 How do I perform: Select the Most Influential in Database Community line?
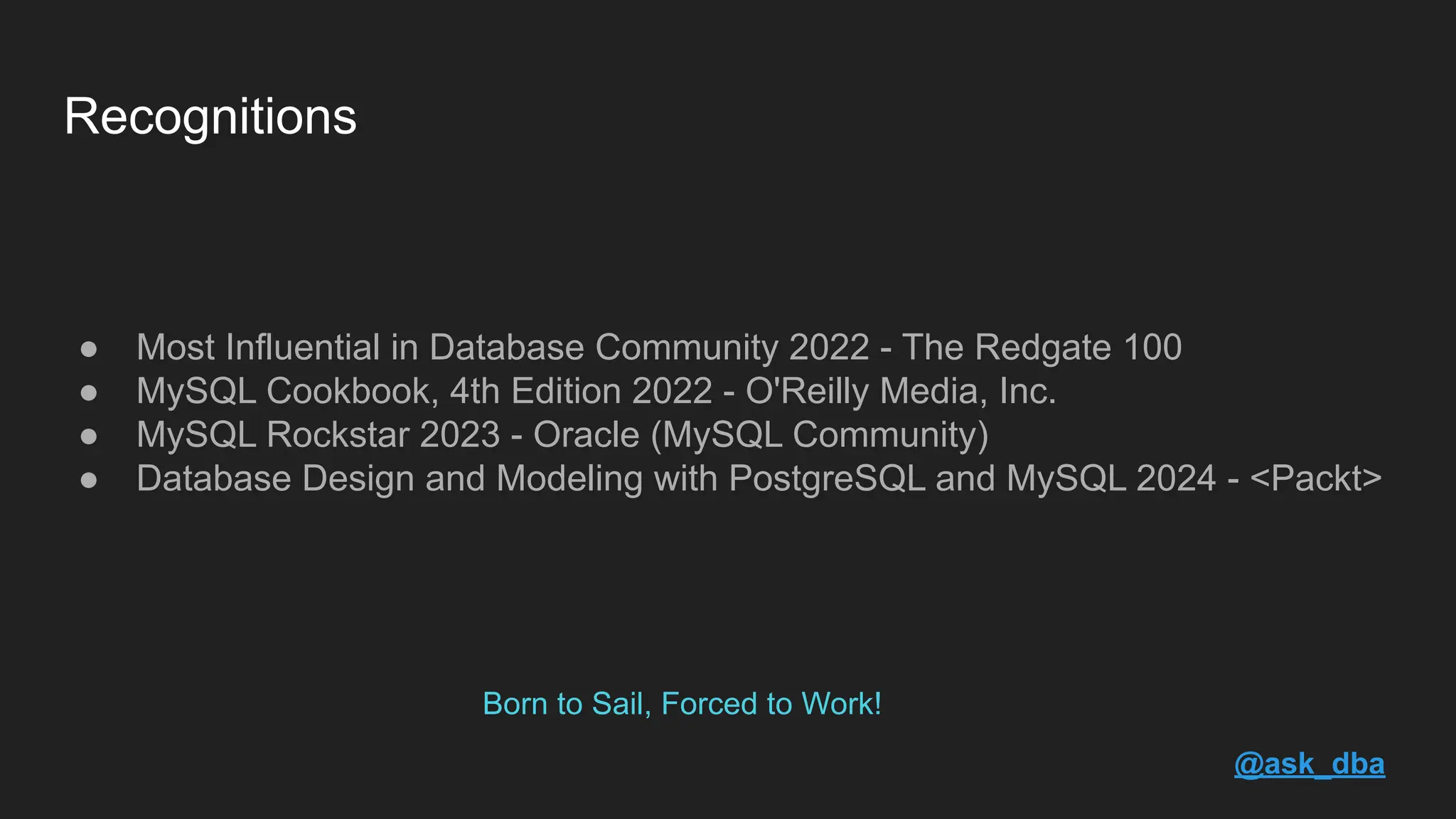coord(659,348)
